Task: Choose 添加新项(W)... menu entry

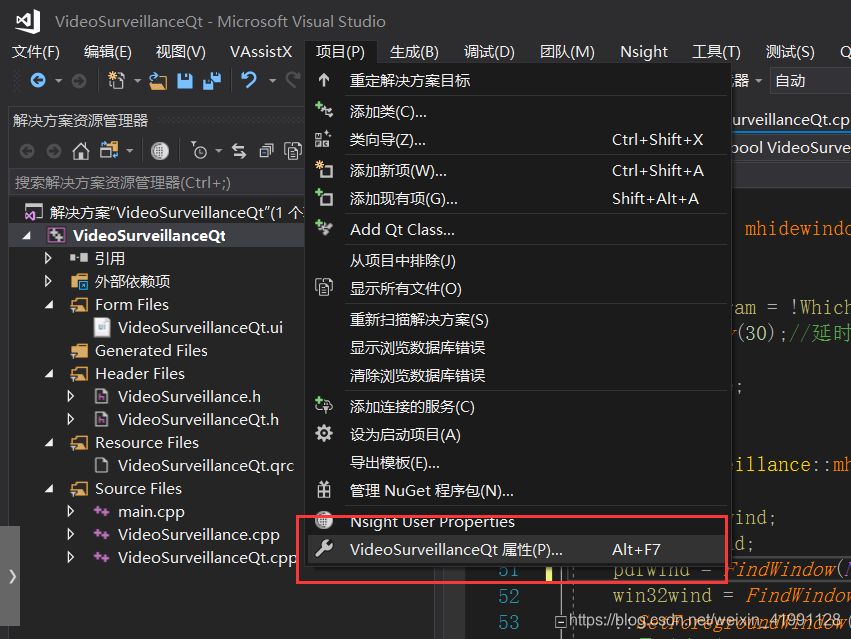Action: click(518, 171)
